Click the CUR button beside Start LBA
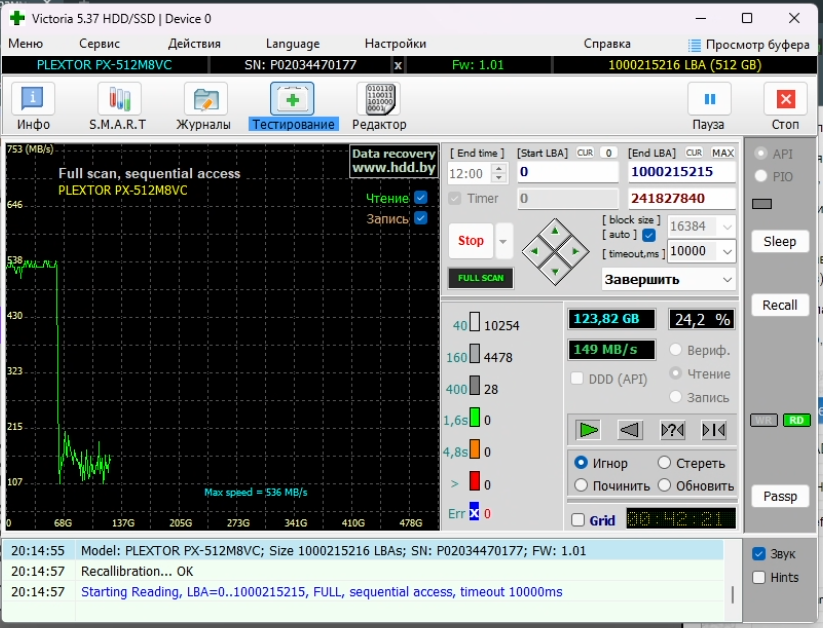 [x=585, y=153]
